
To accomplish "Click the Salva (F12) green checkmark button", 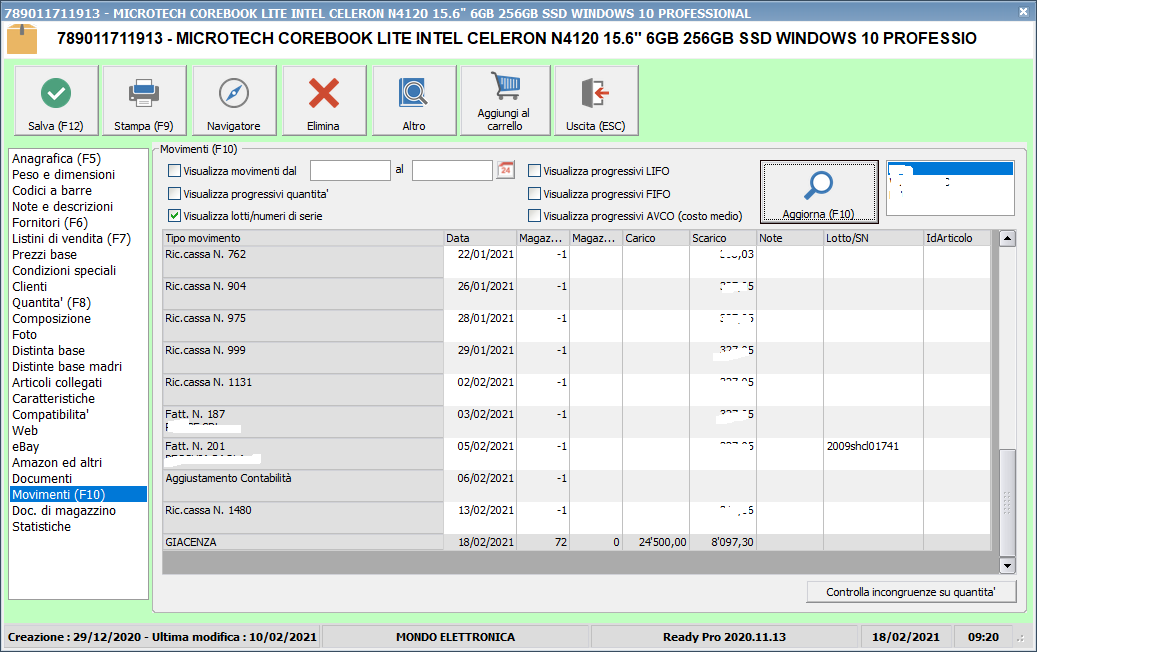I will point(57,101).
